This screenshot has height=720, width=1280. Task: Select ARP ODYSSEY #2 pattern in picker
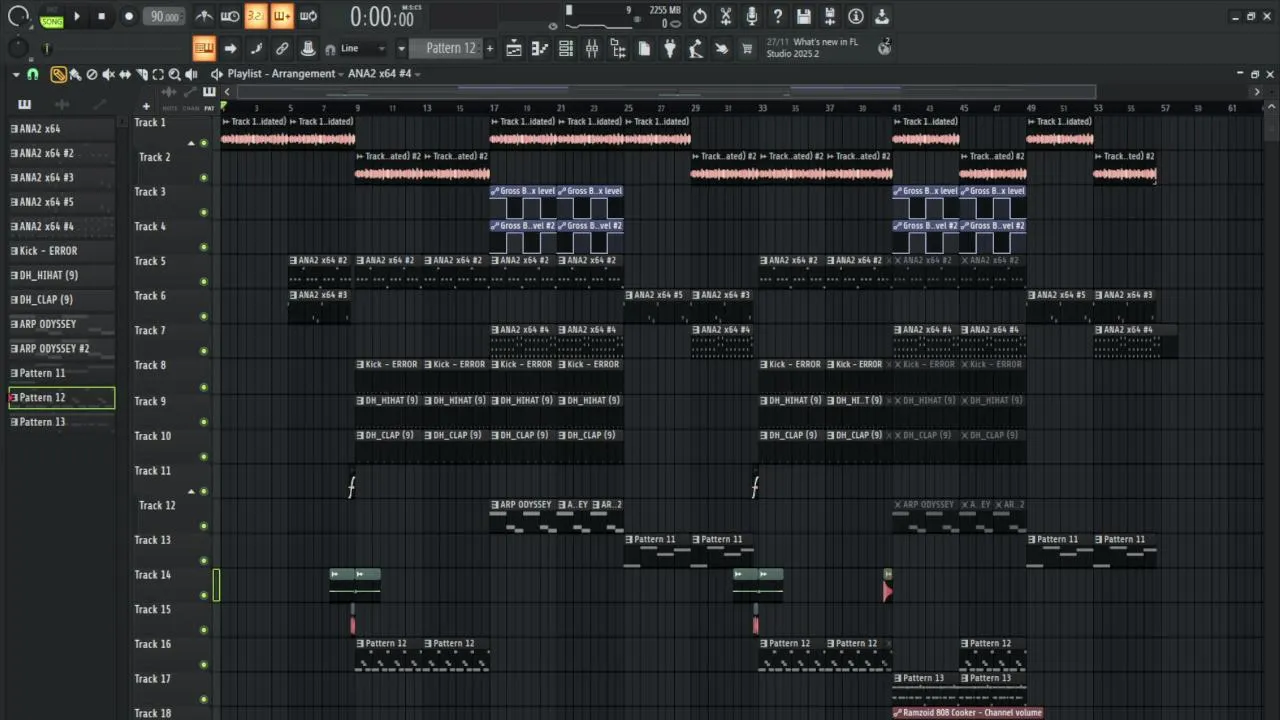pyautogui.click(x=61, y=348)
